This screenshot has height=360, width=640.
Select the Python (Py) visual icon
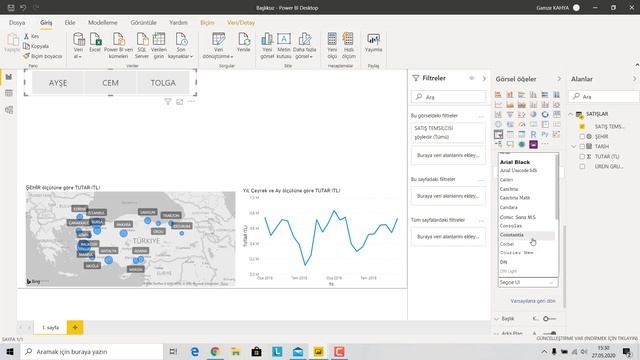point(545,134)
